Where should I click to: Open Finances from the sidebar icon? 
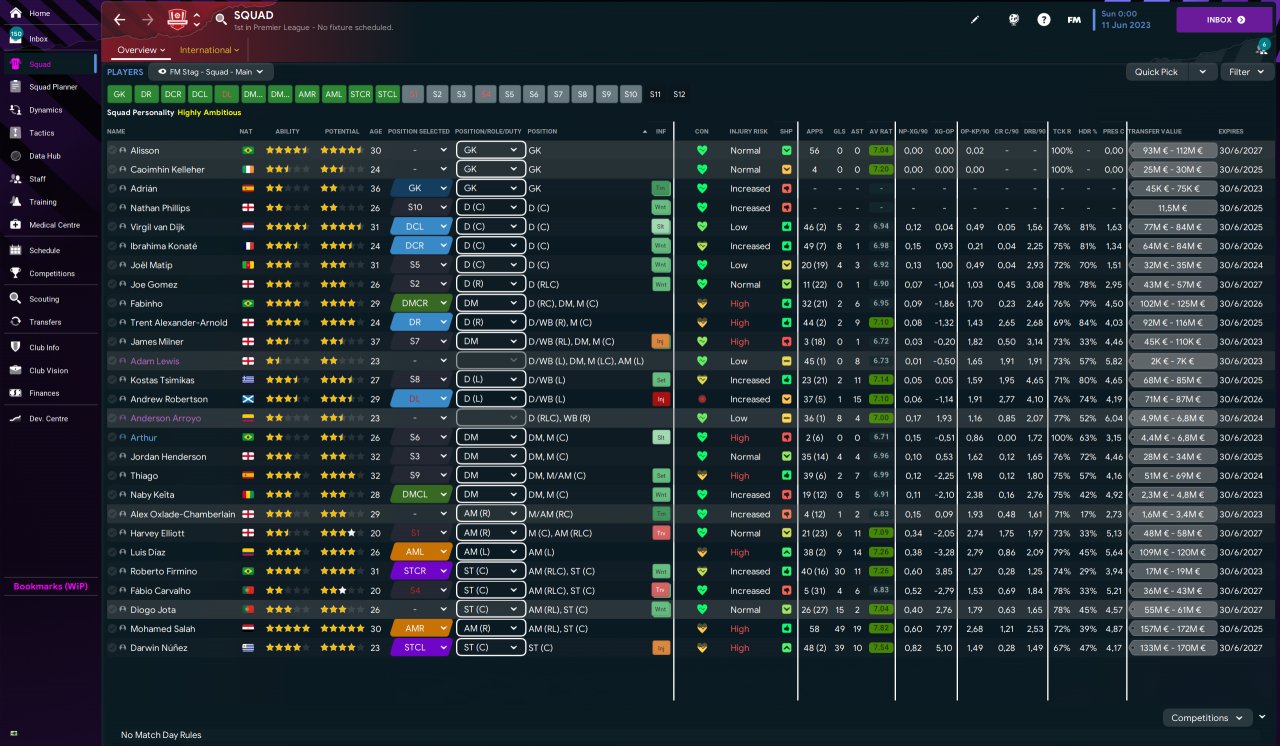(15, 393)
